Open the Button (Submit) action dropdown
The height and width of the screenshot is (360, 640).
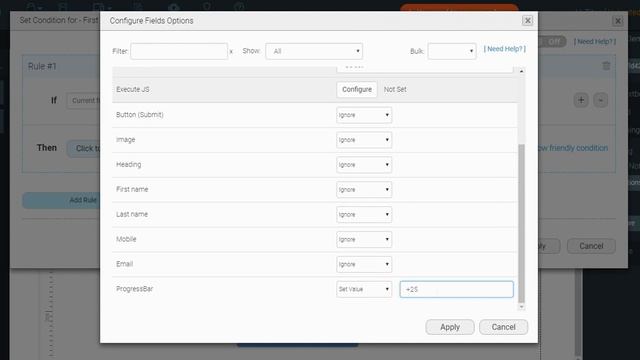tap(364, 115)
